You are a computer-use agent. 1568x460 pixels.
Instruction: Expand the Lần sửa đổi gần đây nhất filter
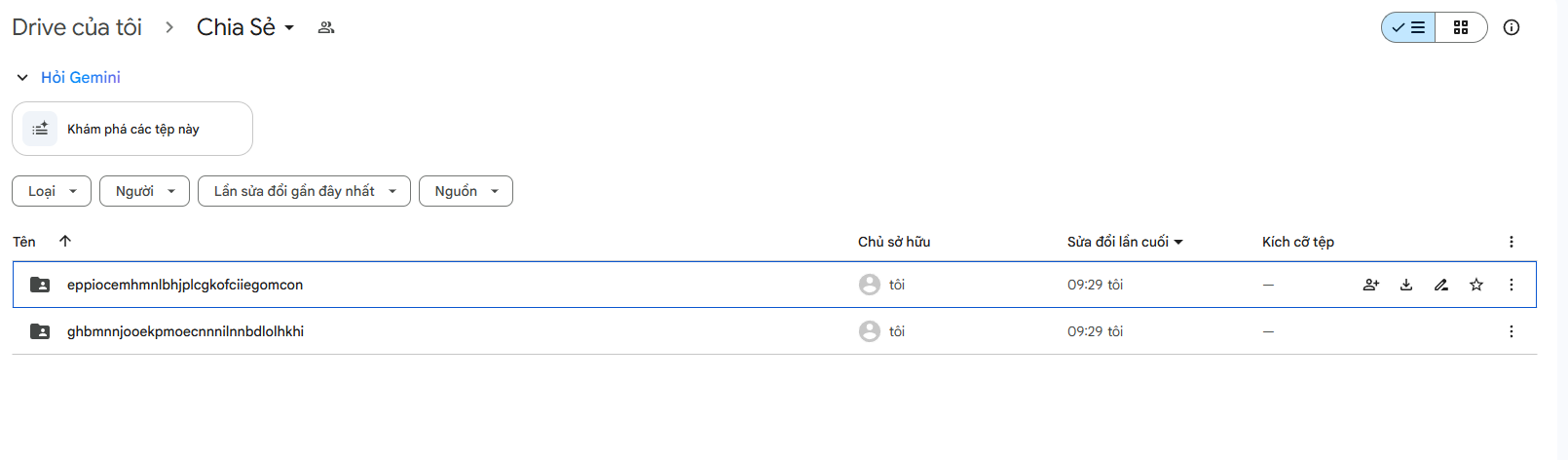coord(304,191)
